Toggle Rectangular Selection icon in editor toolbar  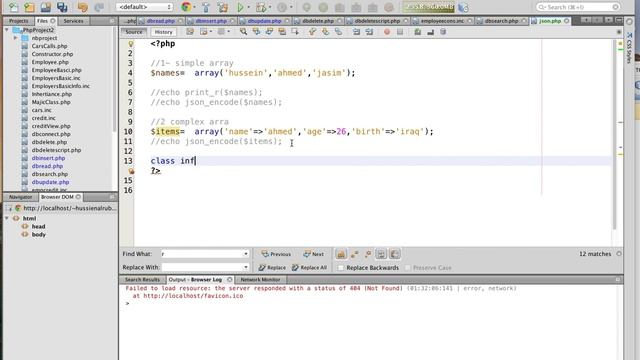click(x=295, y=31)
